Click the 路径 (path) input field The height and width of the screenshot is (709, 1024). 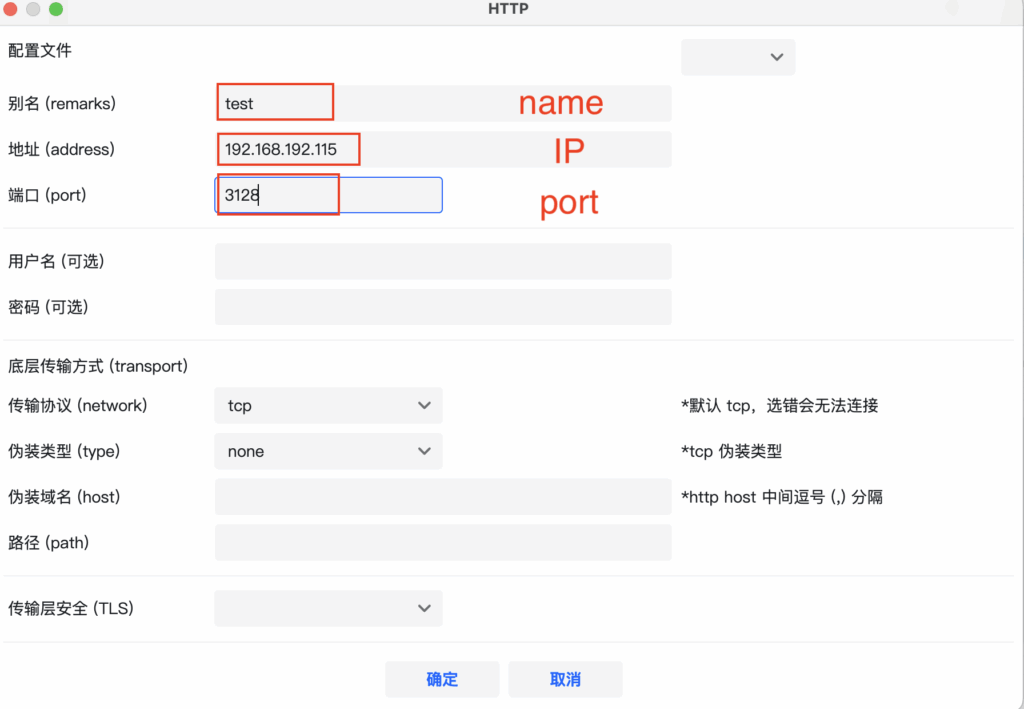(442, 544)
